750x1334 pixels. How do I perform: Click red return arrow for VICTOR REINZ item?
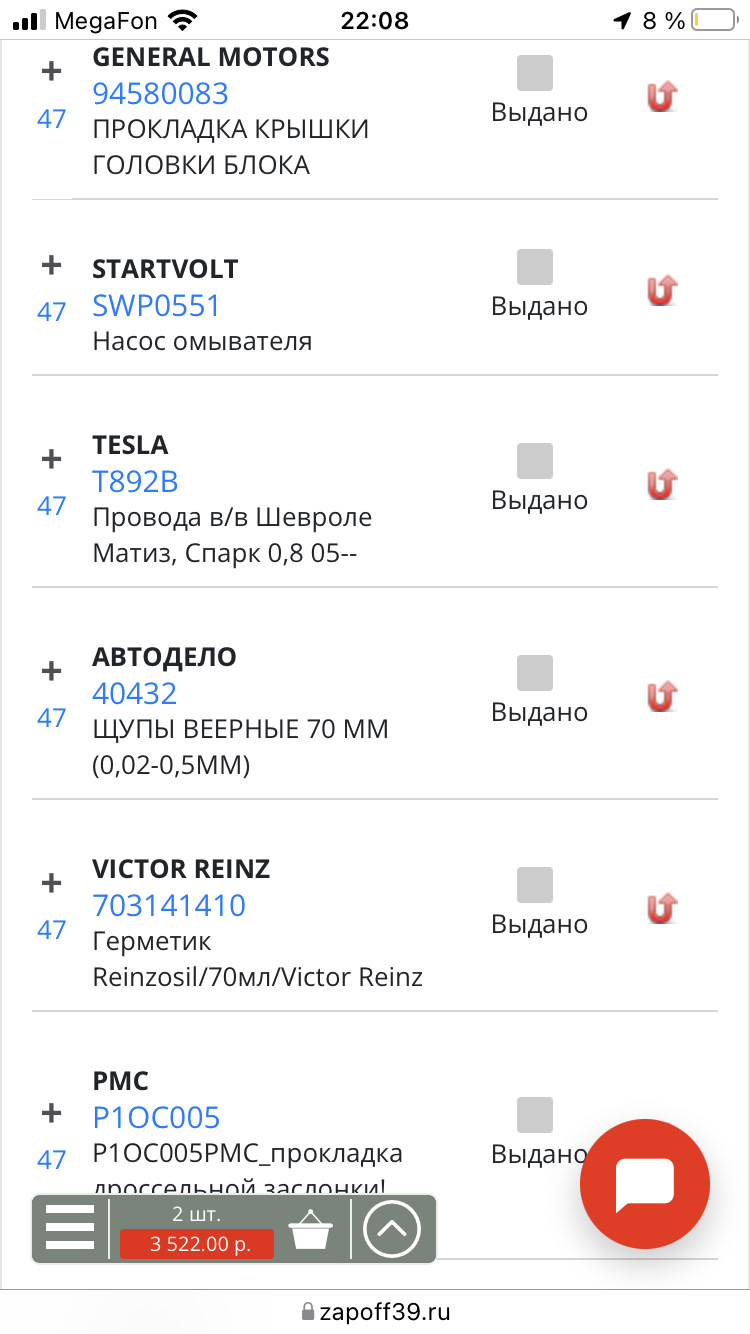point(661,908)
